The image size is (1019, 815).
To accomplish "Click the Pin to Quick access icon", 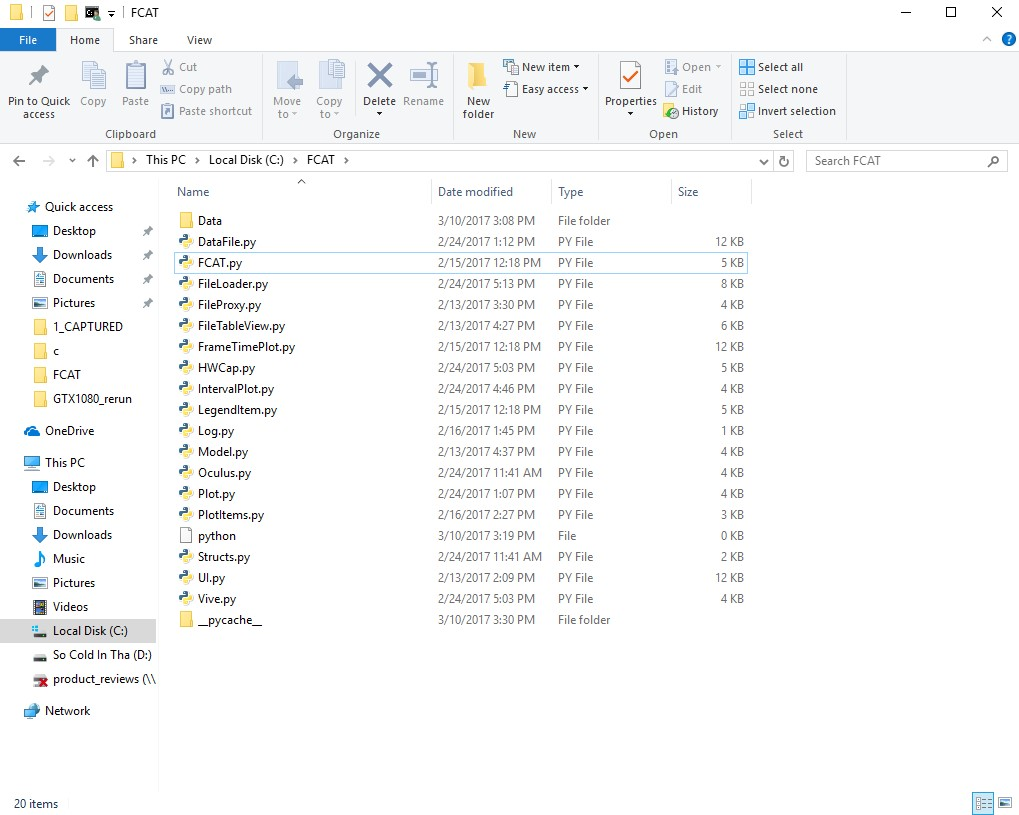I will pyautogui.click(x=38, y=77).
